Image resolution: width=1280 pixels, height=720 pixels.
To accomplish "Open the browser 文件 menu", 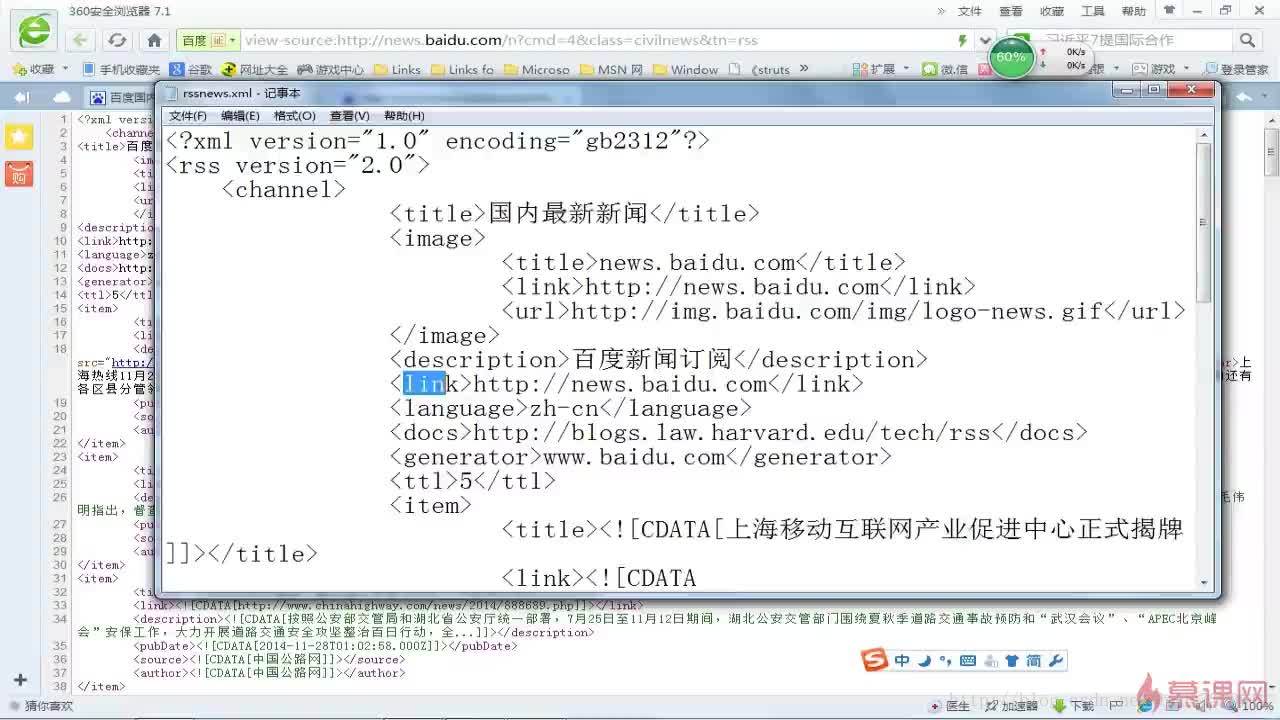I will coord(970,11).
